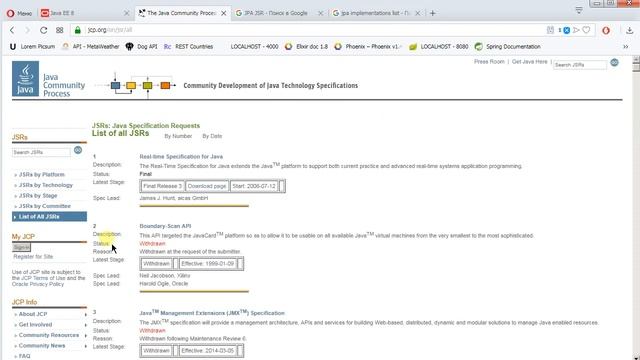Focus the address bar showing jcp.org
640x360 pixels.
click(x=310, y=30)
